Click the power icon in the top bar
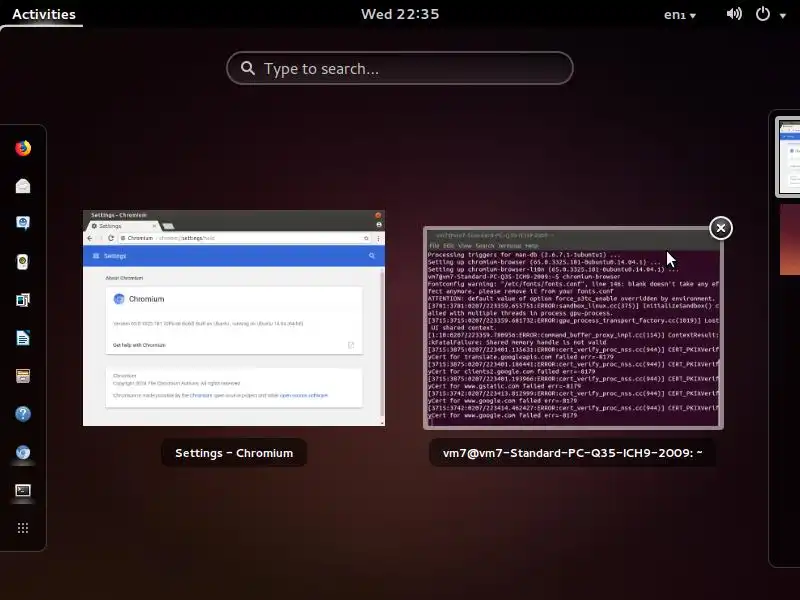This screenshot has height=600, width=800. [x=763, y=14]
